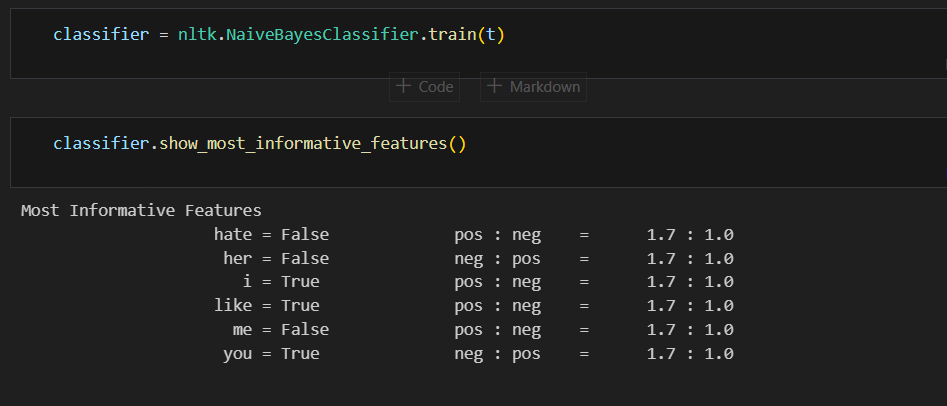The width and height of the screenshot is (947, 406).
Task: Select the her = False output row
Action: 478,259
